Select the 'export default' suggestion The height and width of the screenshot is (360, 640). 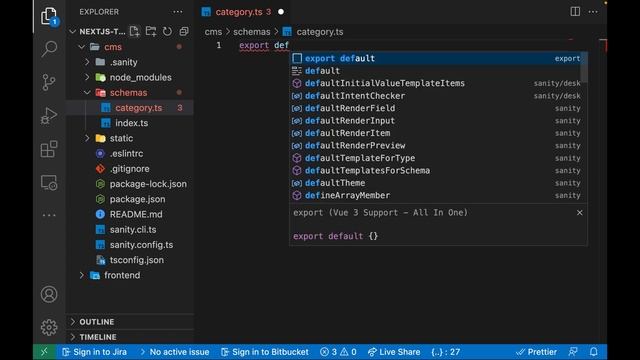(436, 58)
